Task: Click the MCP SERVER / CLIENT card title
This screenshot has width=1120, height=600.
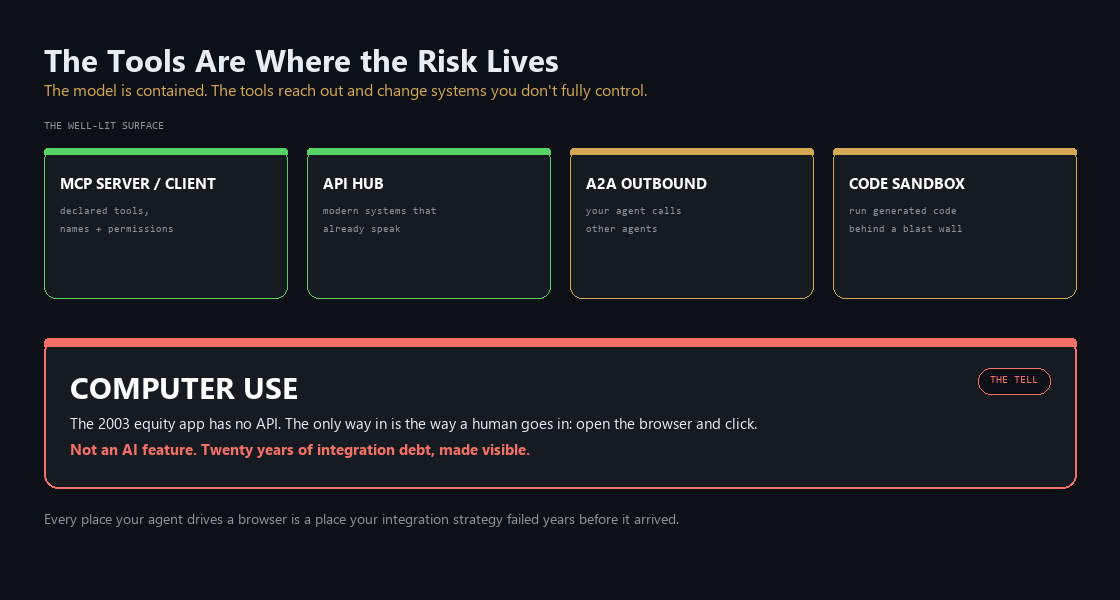Action: point(138,184)
